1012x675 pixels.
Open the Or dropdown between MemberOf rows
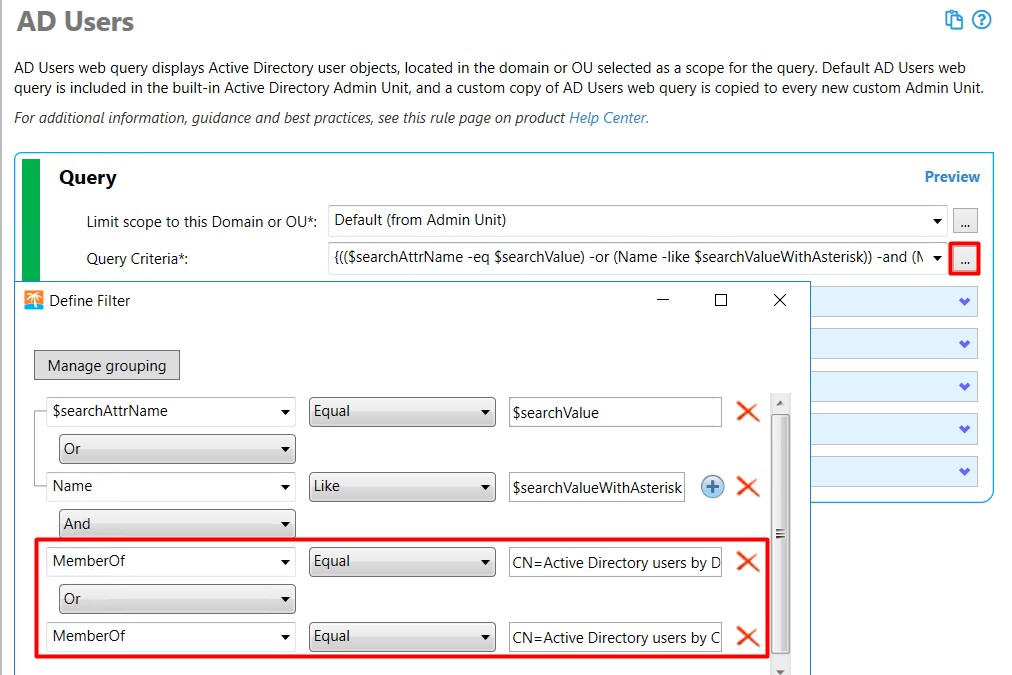[x=177, y=599]
